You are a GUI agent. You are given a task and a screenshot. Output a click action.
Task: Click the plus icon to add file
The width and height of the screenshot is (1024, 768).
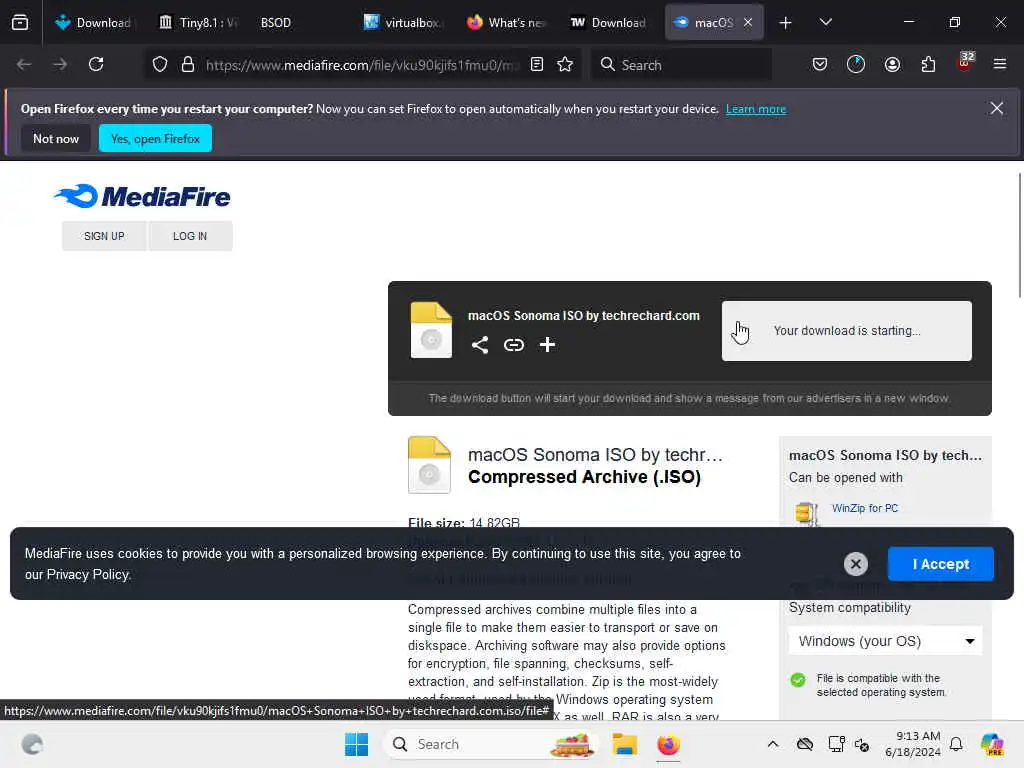[547, 345]
